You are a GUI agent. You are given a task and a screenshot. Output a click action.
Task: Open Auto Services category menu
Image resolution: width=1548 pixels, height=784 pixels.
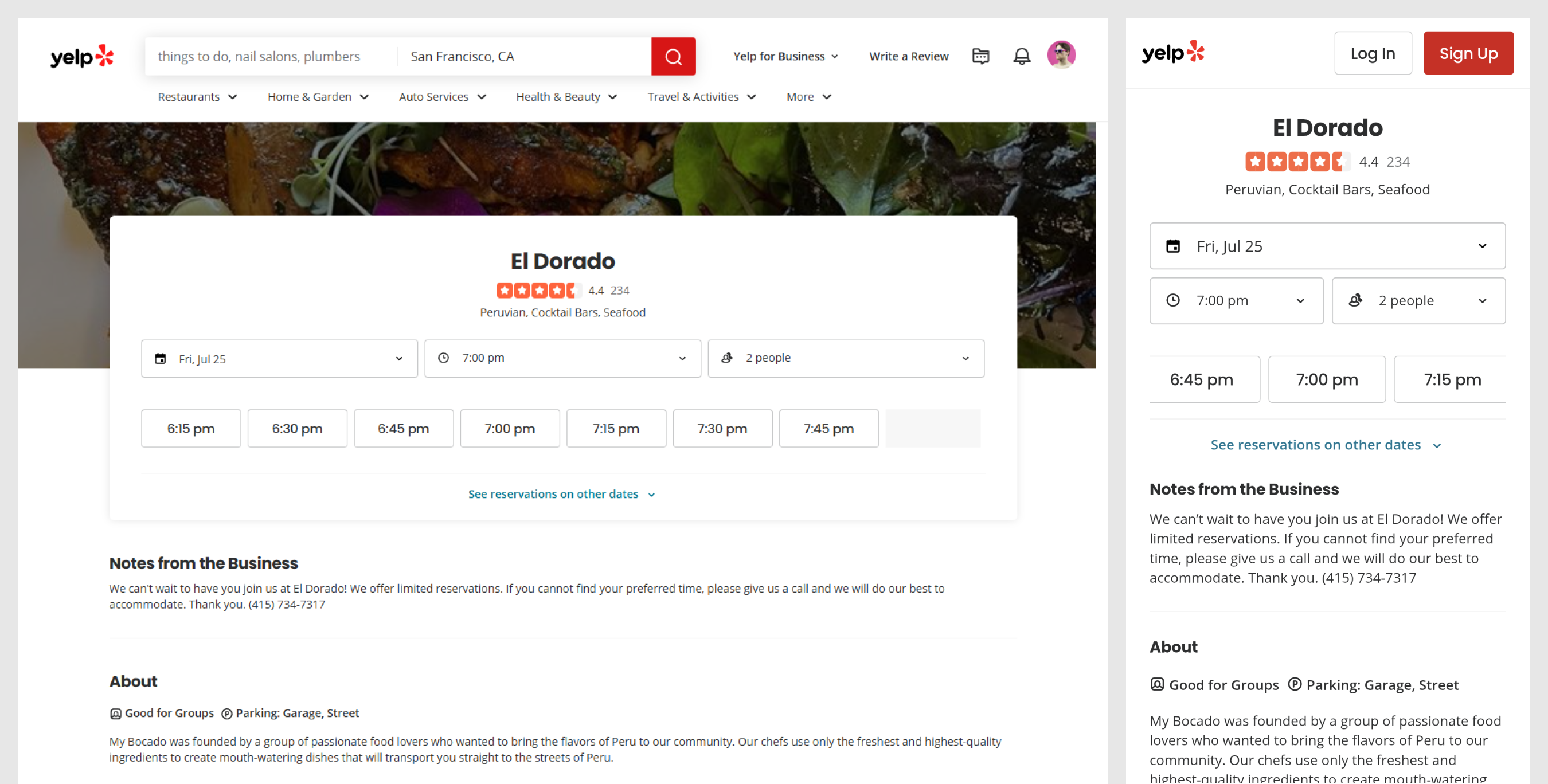442,97
